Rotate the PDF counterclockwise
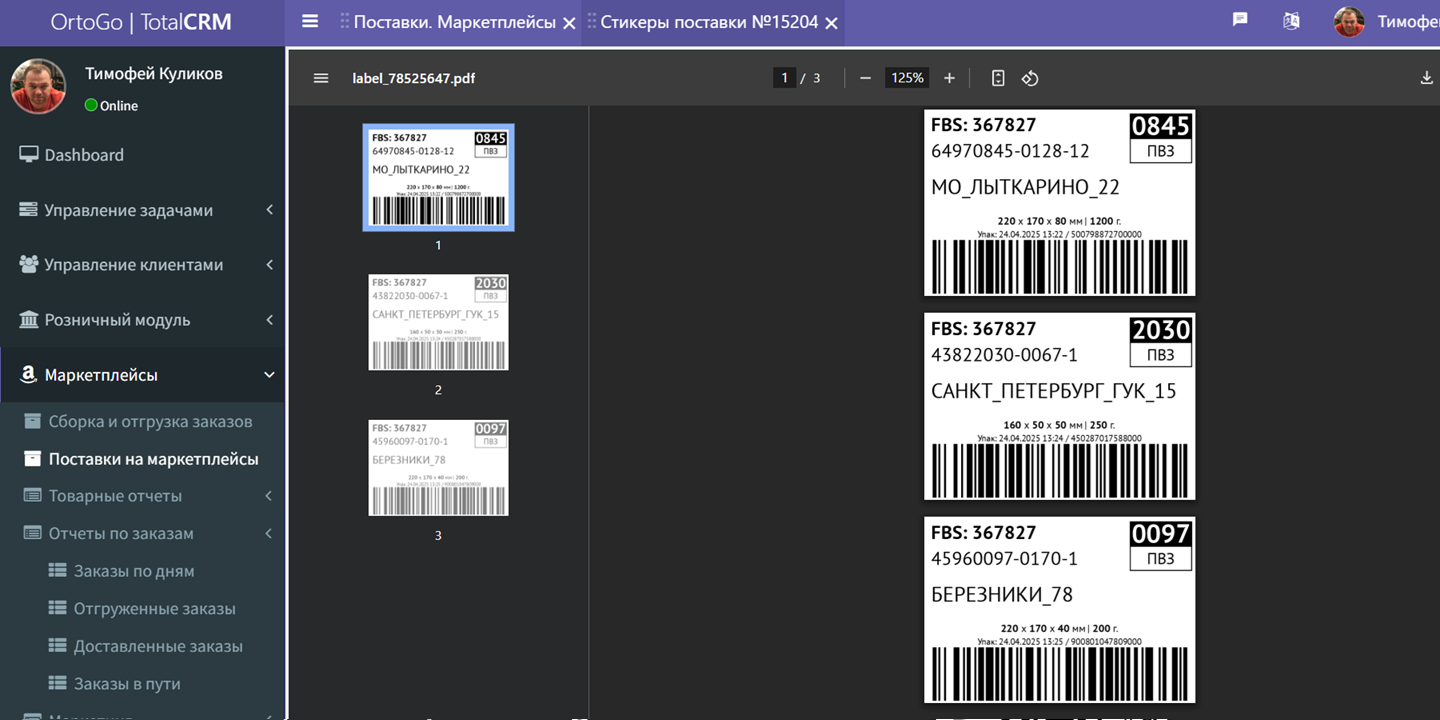The width and height of the screenshot is (1440, 720). 1030,78
